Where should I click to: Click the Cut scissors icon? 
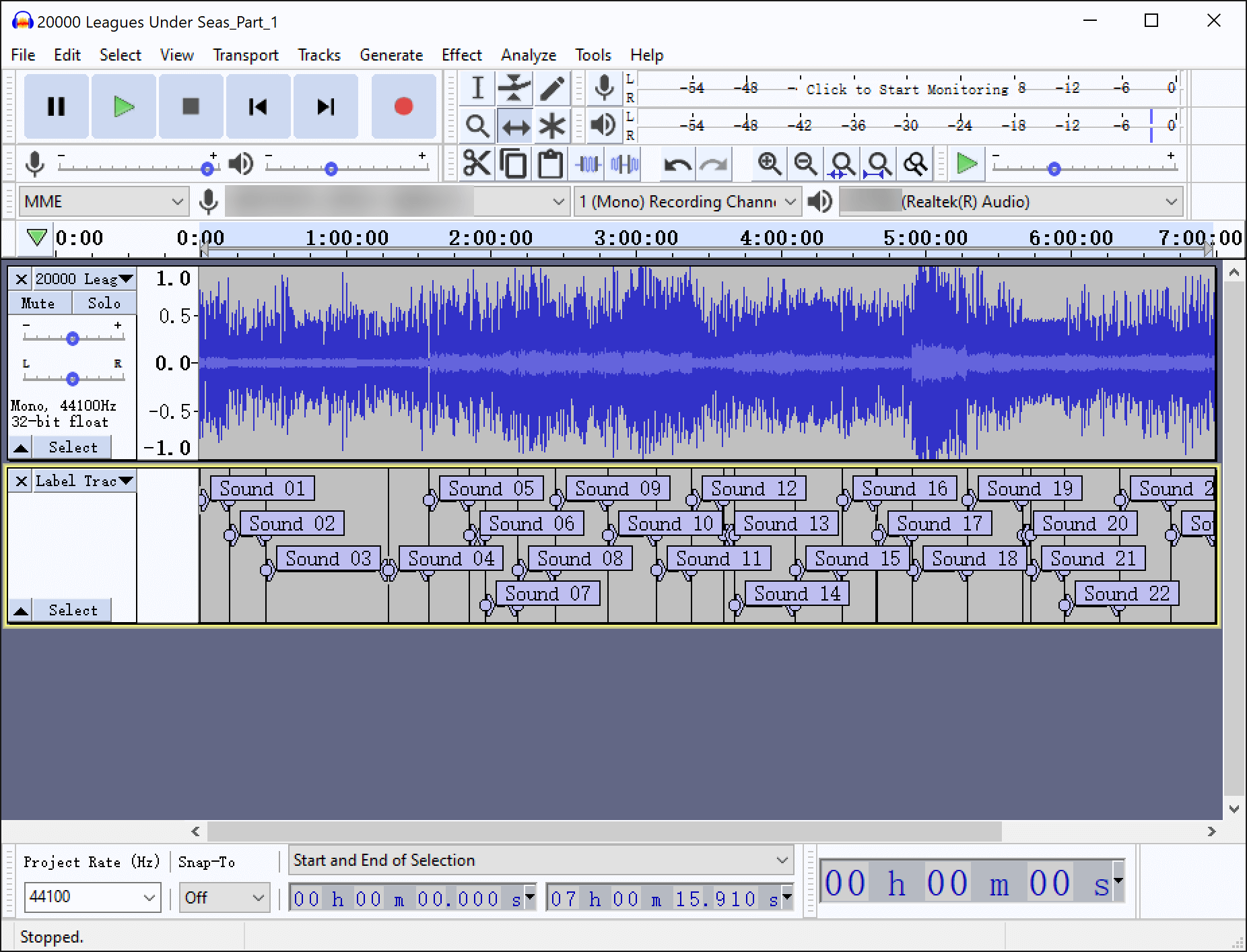477,164
